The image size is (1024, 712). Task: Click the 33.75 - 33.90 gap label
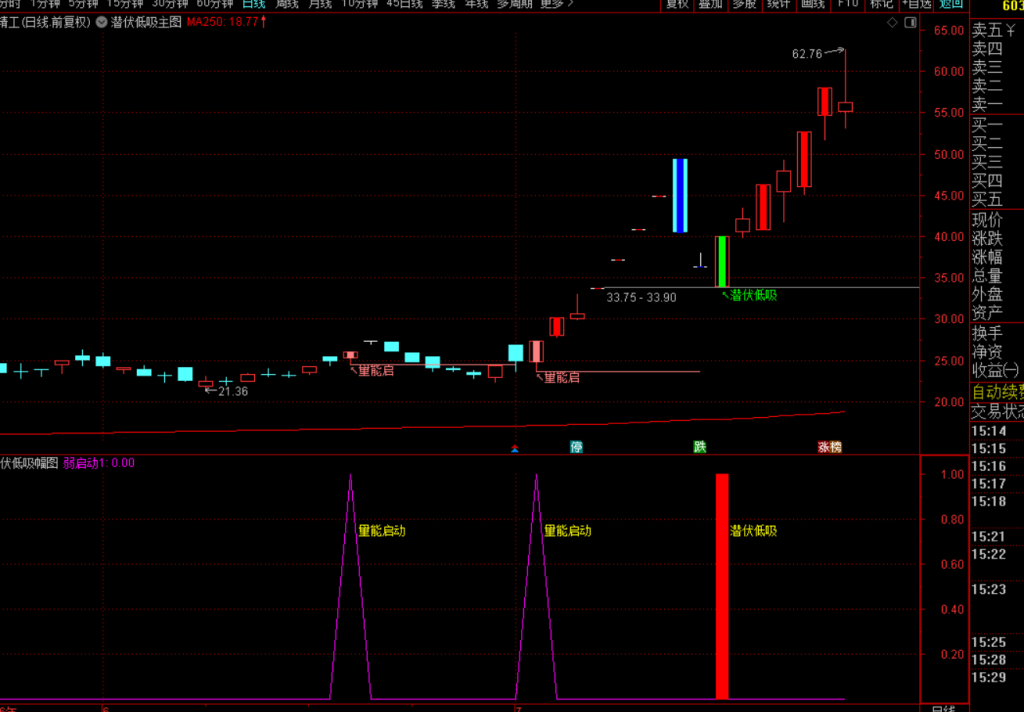click(x=641, y=297)
